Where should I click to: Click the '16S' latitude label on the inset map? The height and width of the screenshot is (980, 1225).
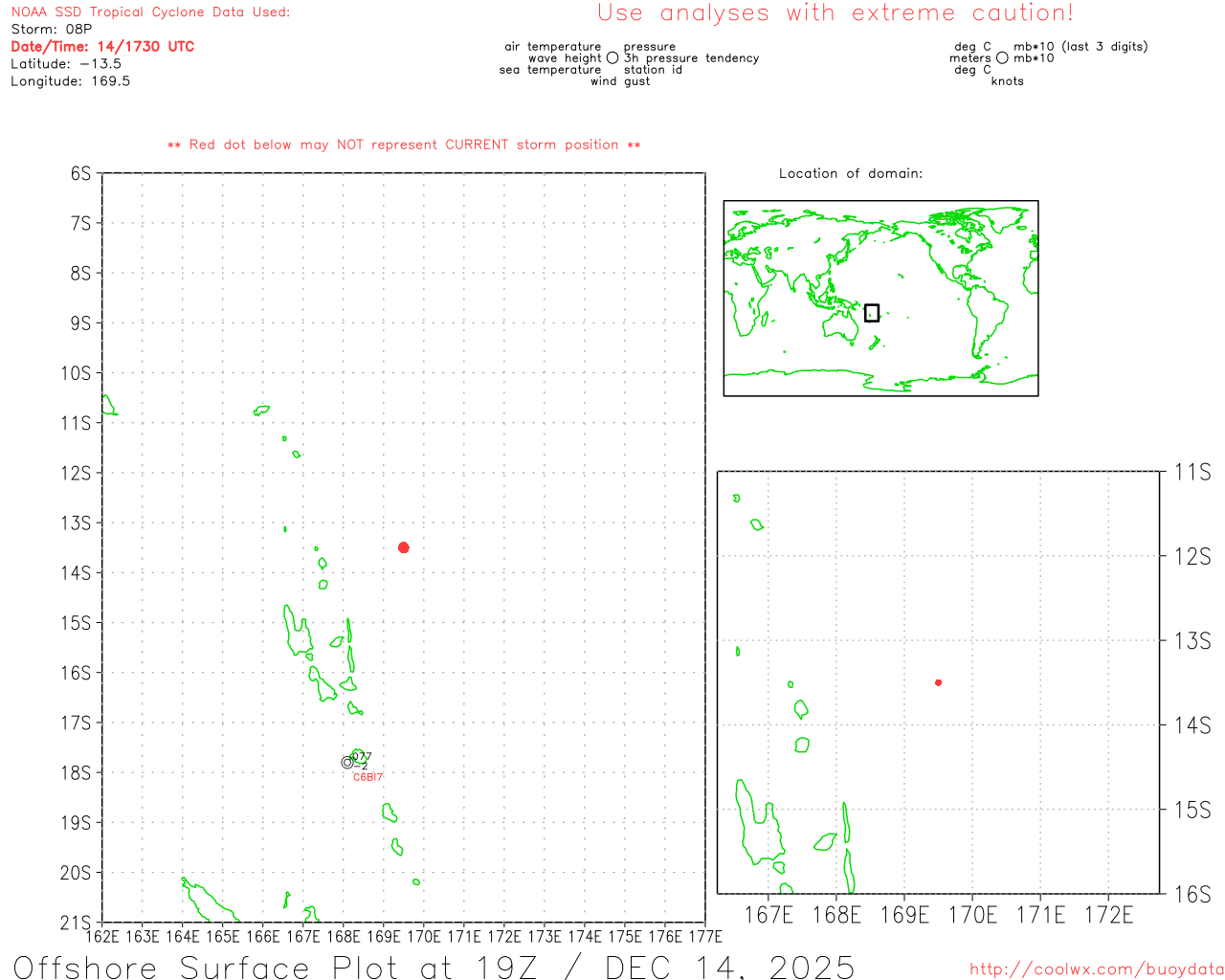(x=1192, y=894)
